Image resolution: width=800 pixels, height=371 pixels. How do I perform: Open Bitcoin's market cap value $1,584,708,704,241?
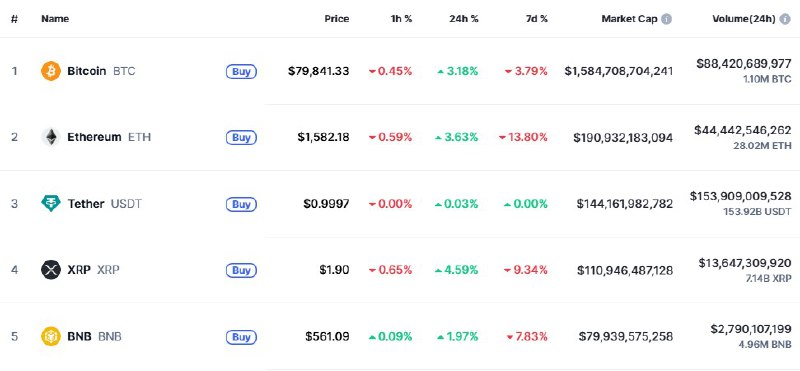coord(618,71)
